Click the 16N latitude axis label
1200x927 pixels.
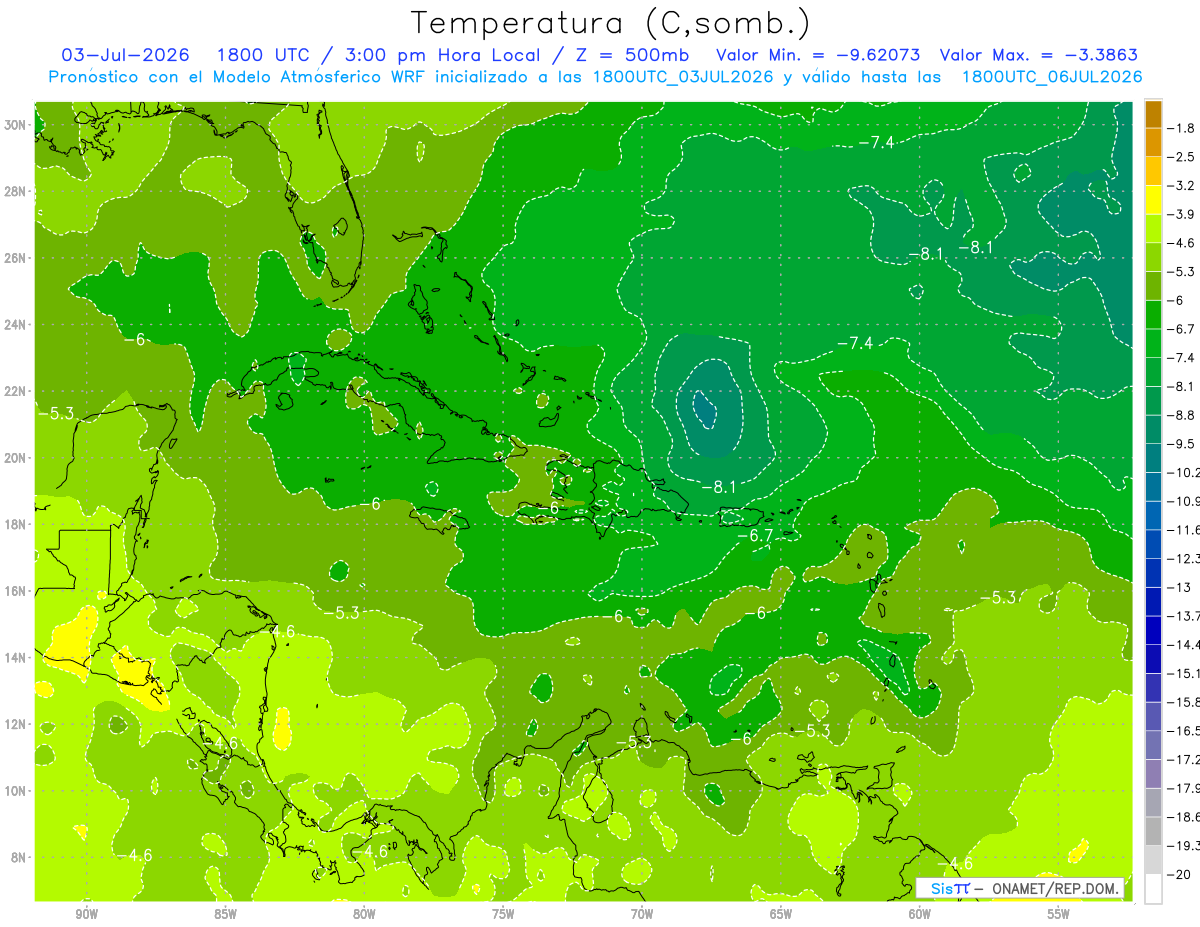(16, 591)
